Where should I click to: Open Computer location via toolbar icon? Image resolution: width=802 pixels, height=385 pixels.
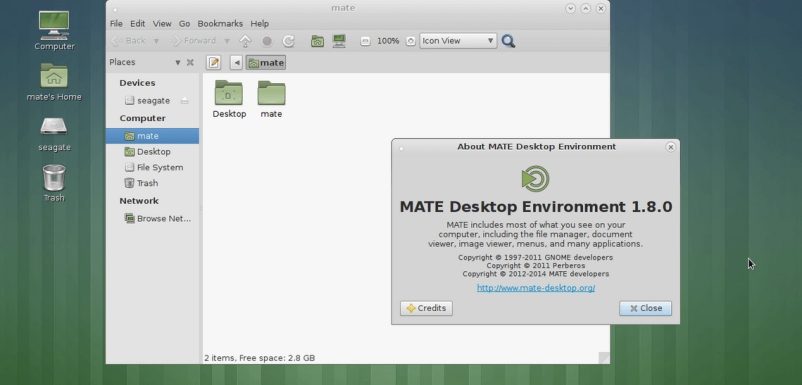tap(339, 41)
